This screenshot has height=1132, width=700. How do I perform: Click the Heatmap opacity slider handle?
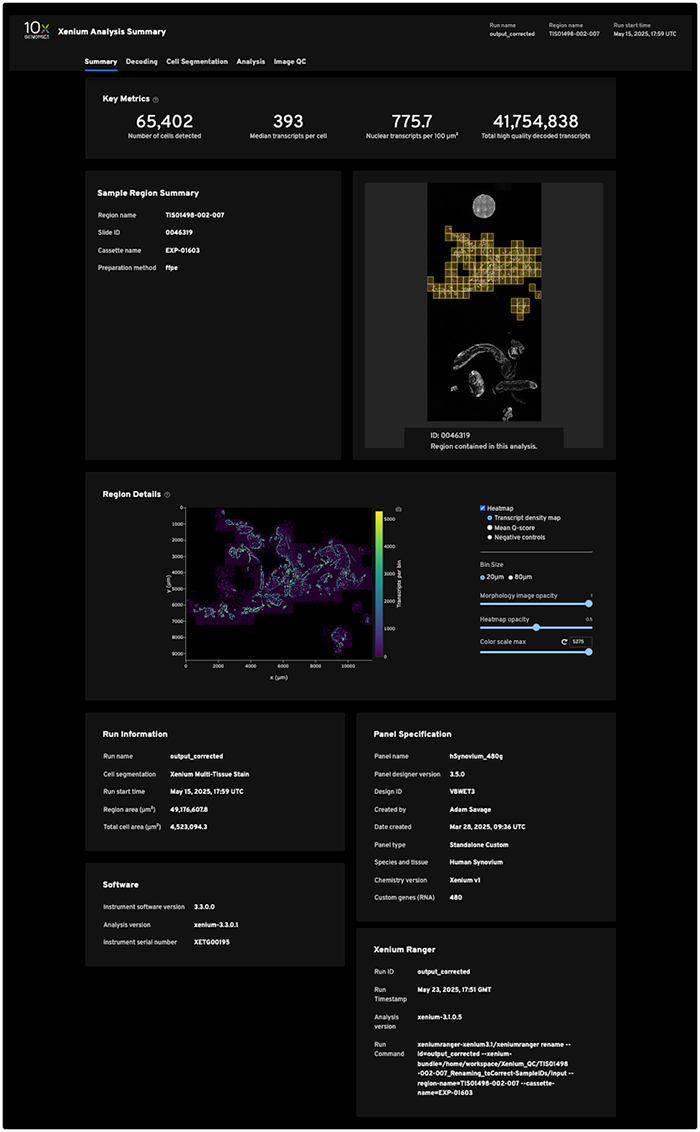536,627
